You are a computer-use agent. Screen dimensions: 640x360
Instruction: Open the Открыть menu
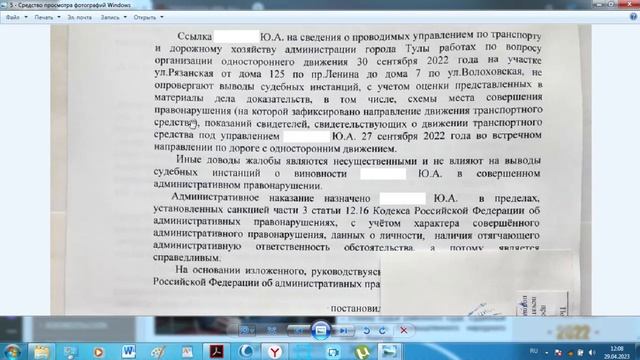[x=148, y=18]
